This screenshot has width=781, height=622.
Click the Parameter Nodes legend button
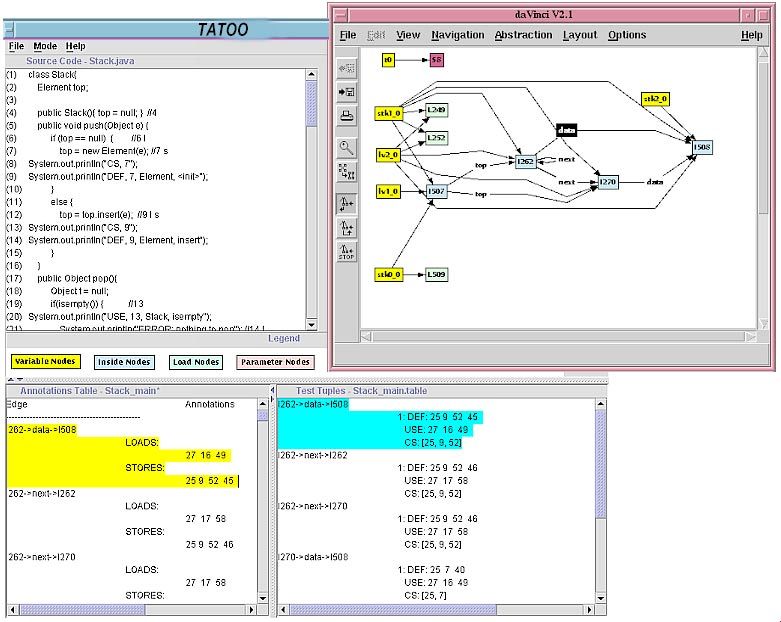pos(275,362)
